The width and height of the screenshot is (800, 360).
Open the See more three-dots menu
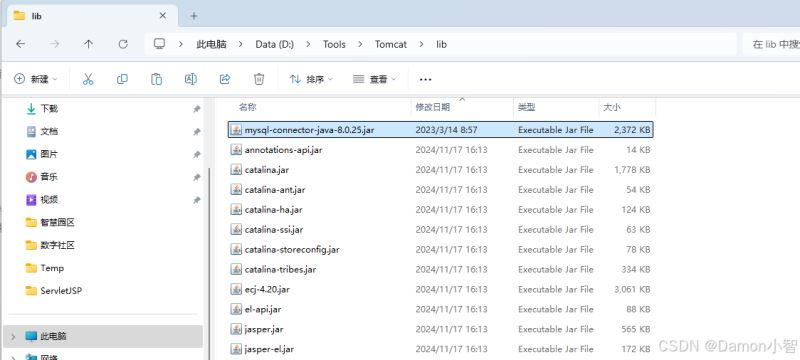click(x=425, y=79)
